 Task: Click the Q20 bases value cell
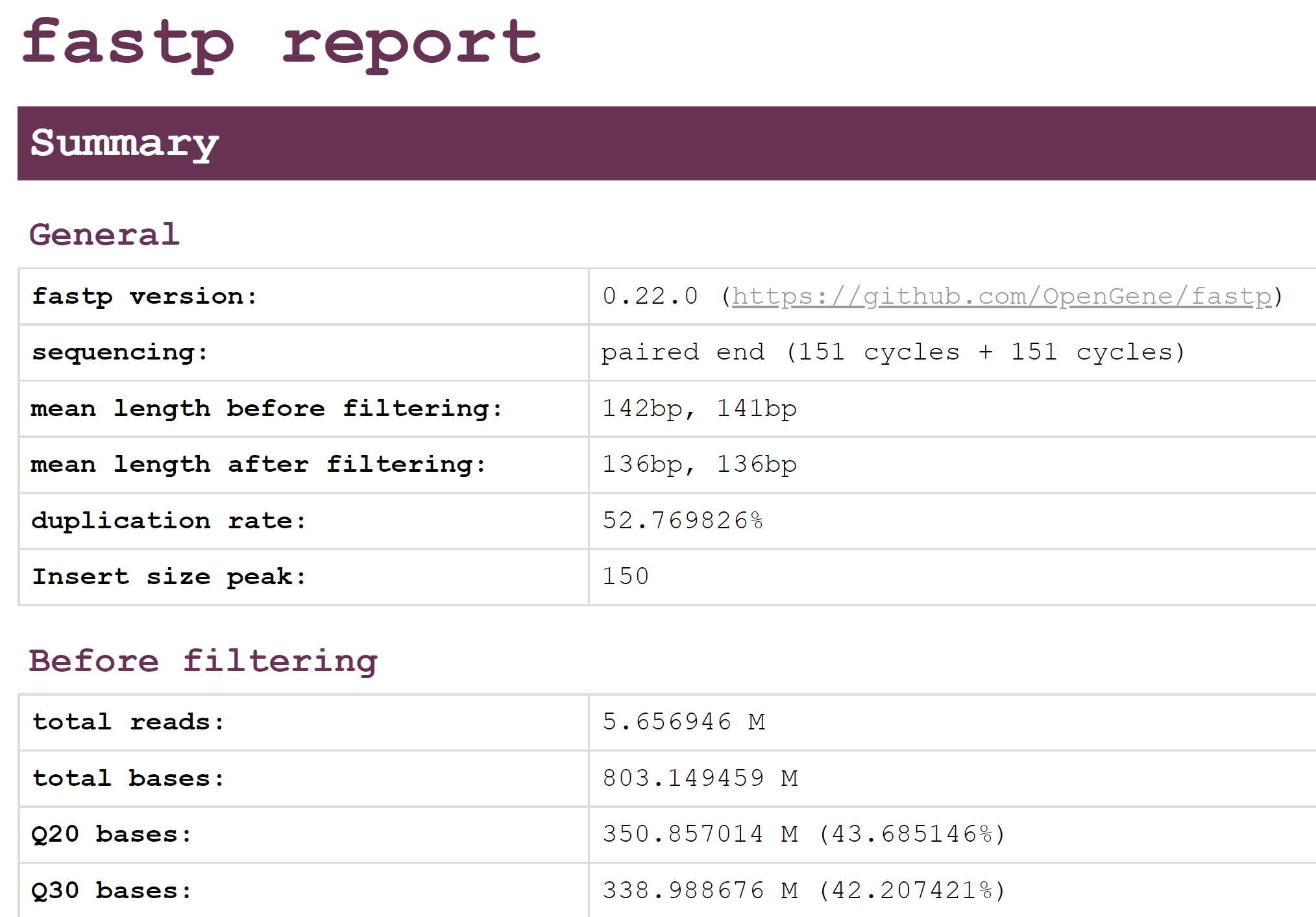803,834
